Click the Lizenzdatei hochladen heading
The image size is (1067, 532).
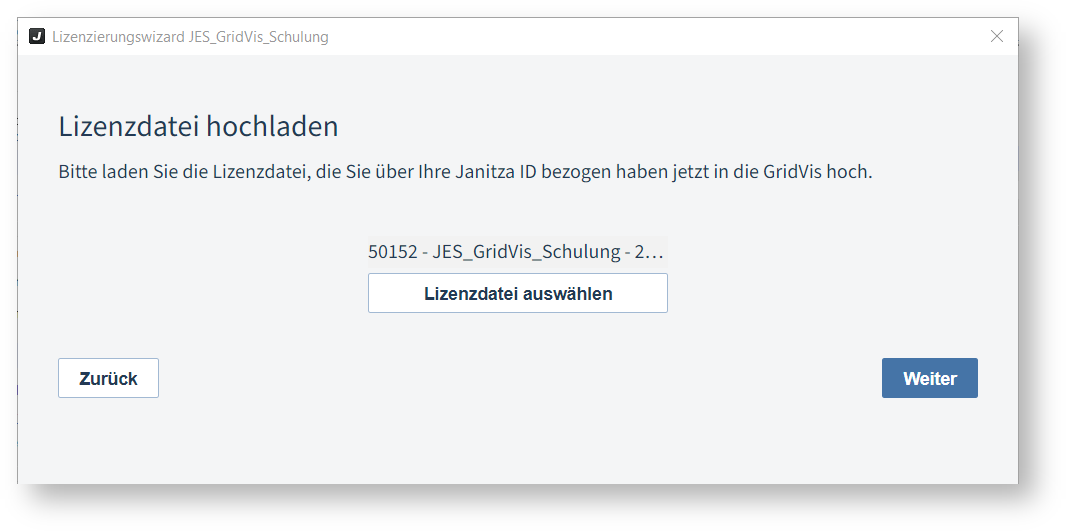click(x=199, y=127)
